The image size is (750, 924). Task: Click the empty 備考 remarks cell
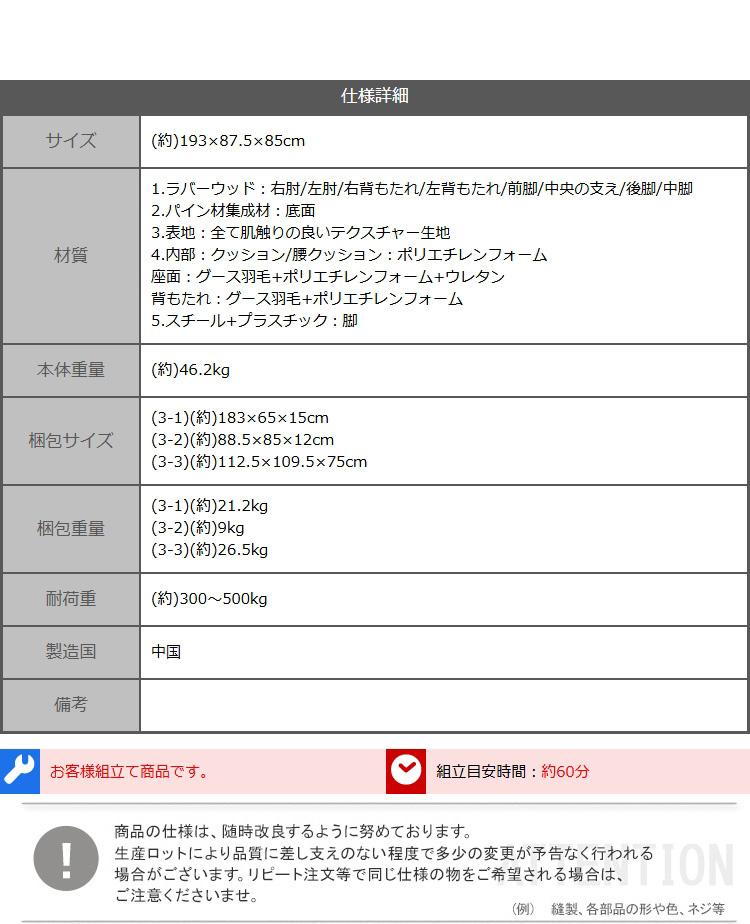point(443,705)
